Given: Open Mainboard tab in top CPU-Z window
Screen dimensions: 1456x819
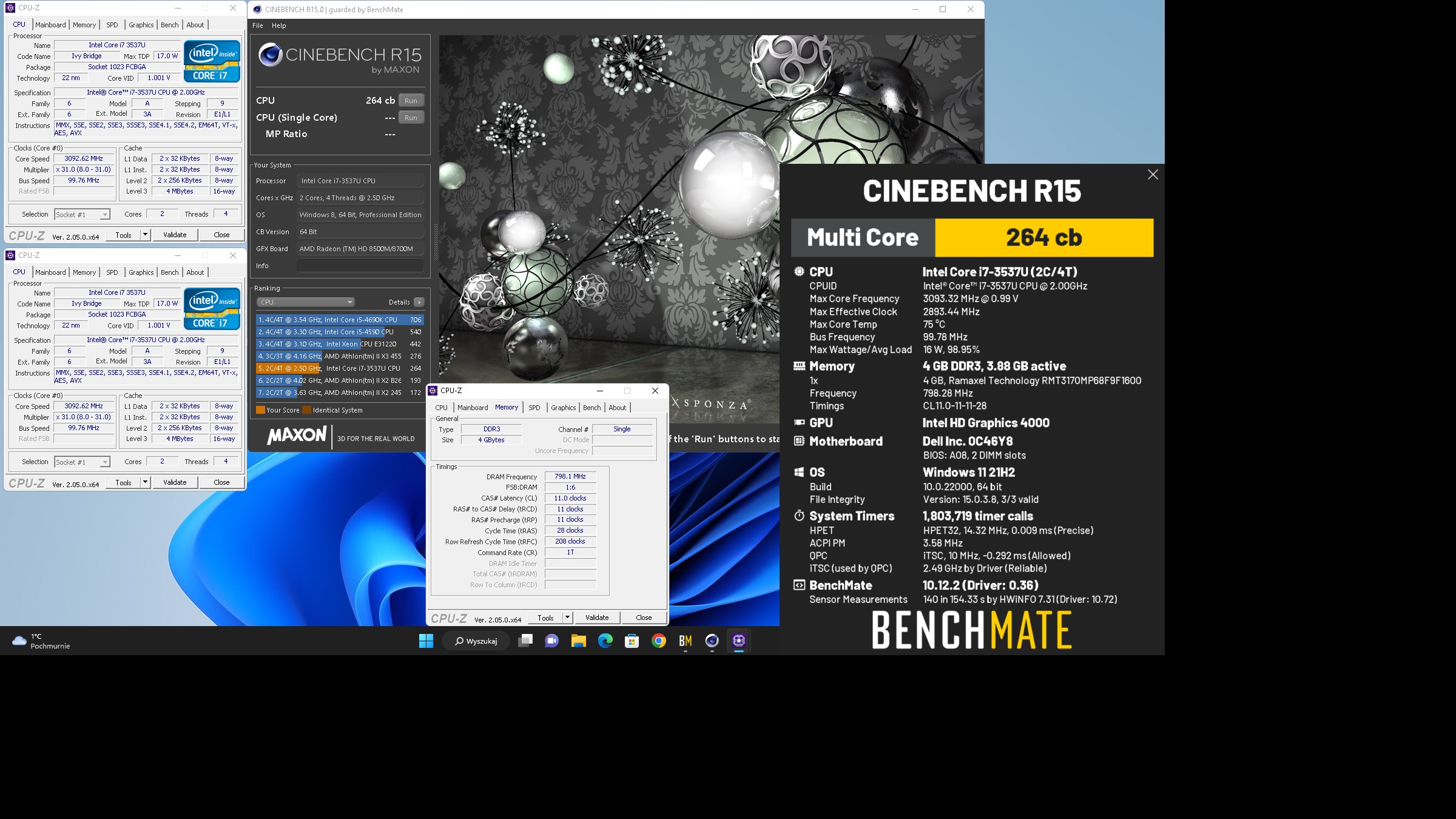Looking at the screenshot, I should (50, 25).
